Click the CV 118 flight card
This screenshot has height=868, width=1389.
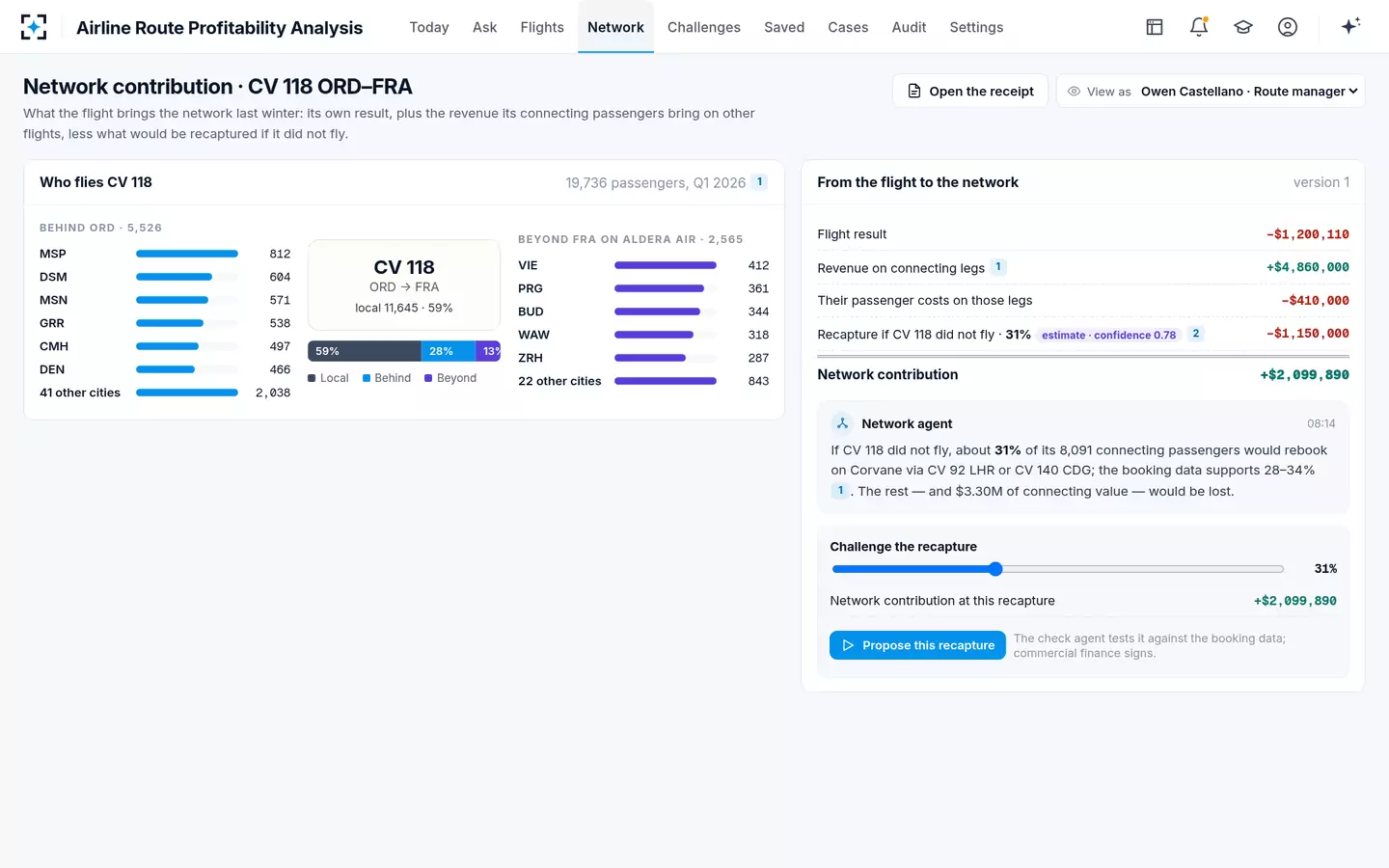coord(404,285)
